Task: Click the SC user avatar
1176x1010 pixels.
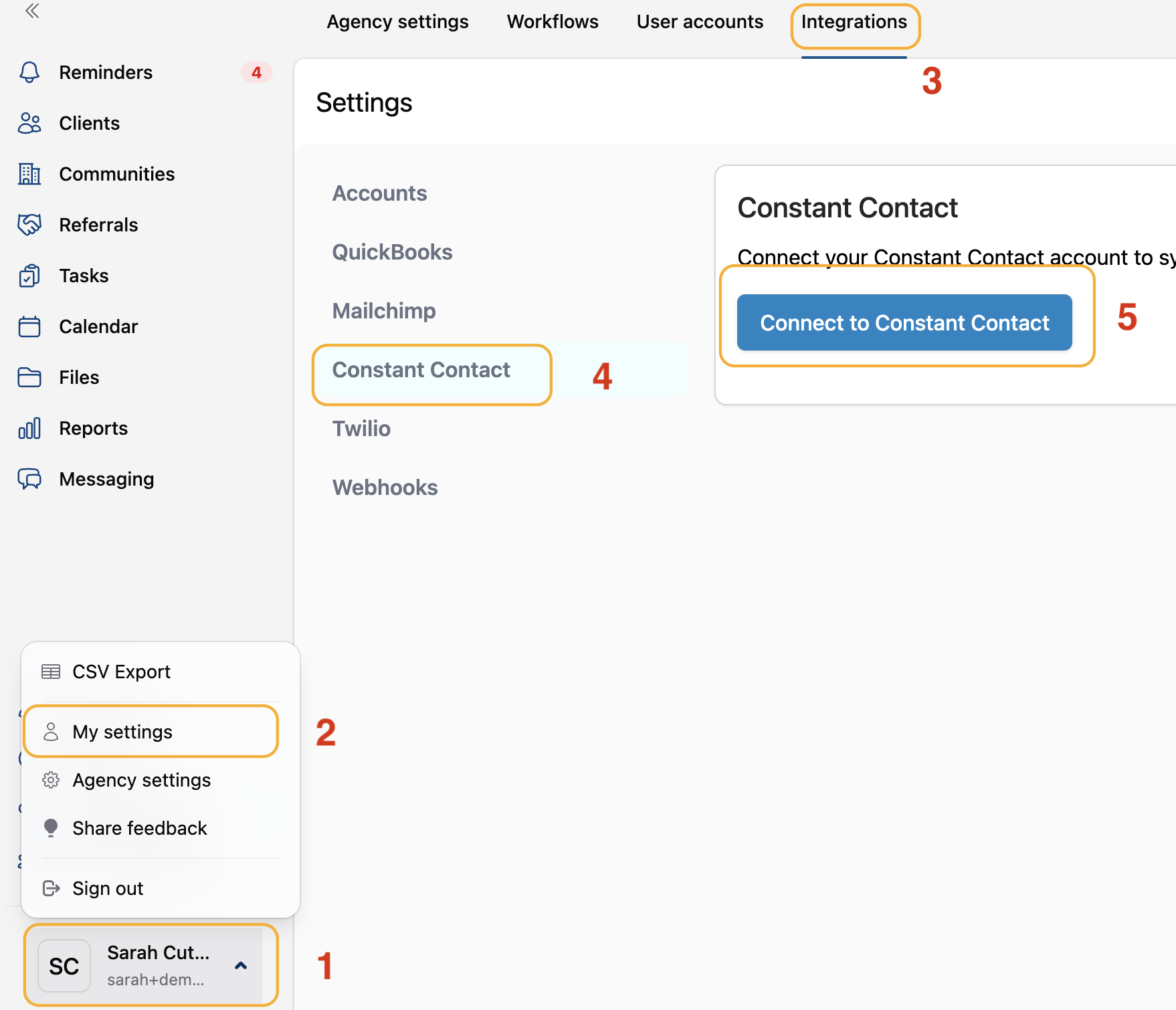Action: click(64, 966)
